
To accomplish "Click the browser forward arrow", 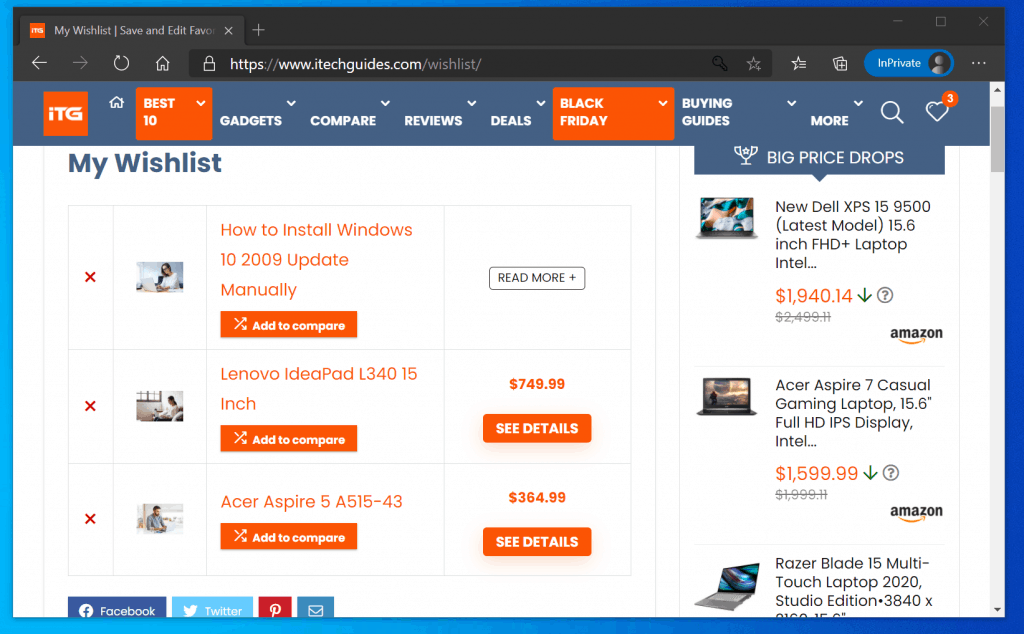I will (x=80, y=63).
